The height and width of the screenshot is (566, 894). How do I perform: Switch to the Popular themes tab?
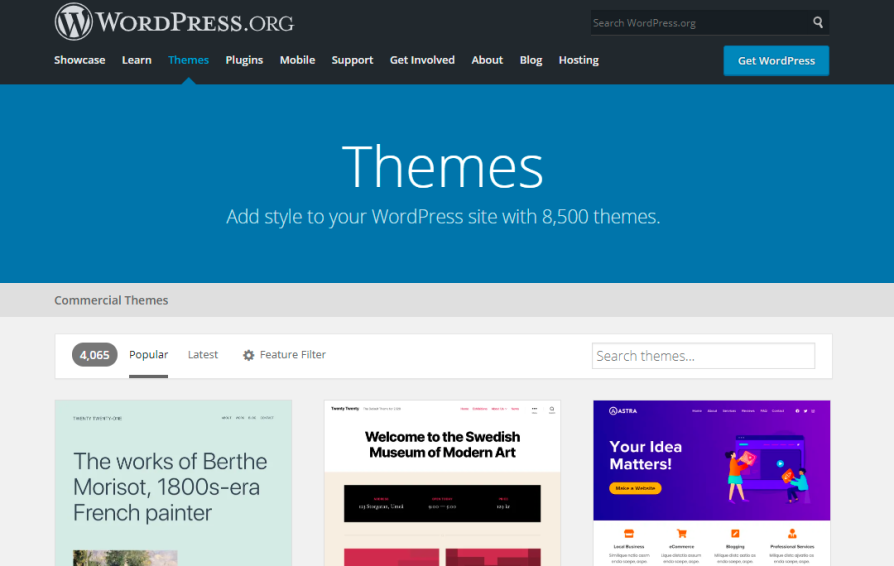pyautogui.click(x=148, y=355)
